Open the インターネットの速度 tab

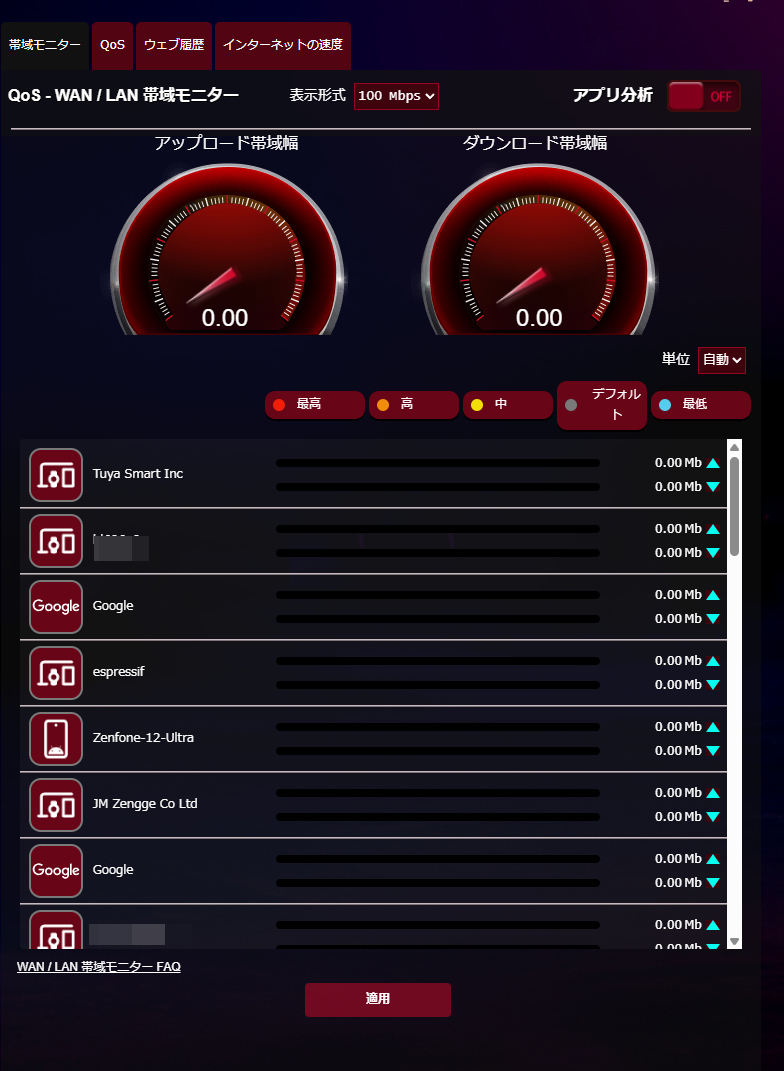pos(283,46)
